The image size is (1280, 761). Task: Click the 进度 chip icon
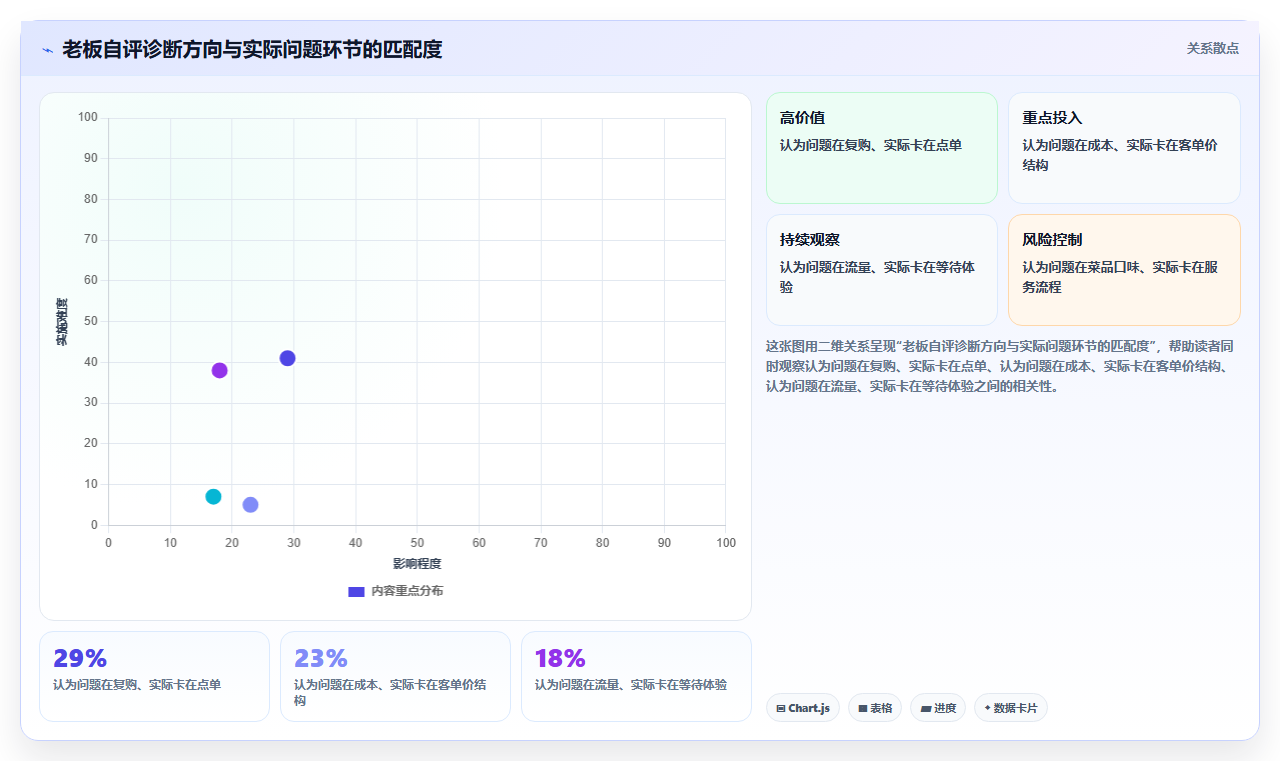(926, 708)
